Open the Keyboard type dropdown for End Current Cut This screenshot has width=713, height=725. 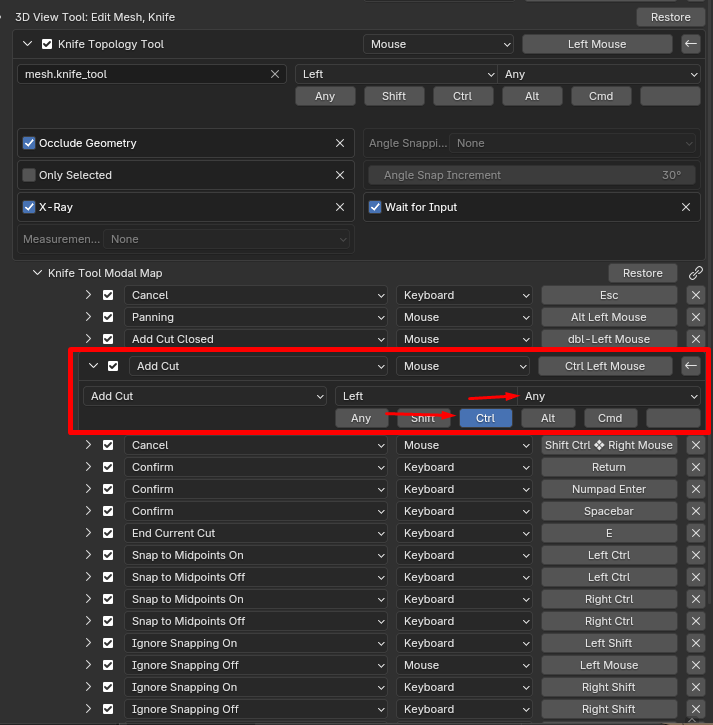tap(464, 533)
